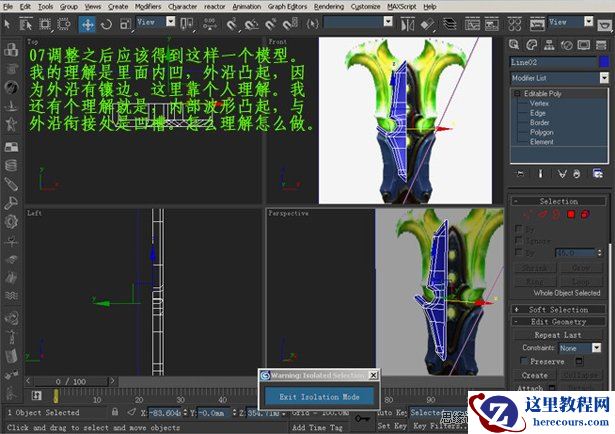Toggle Show End Result icon
This screenshot has width=615, height=434.
[540, 174]
